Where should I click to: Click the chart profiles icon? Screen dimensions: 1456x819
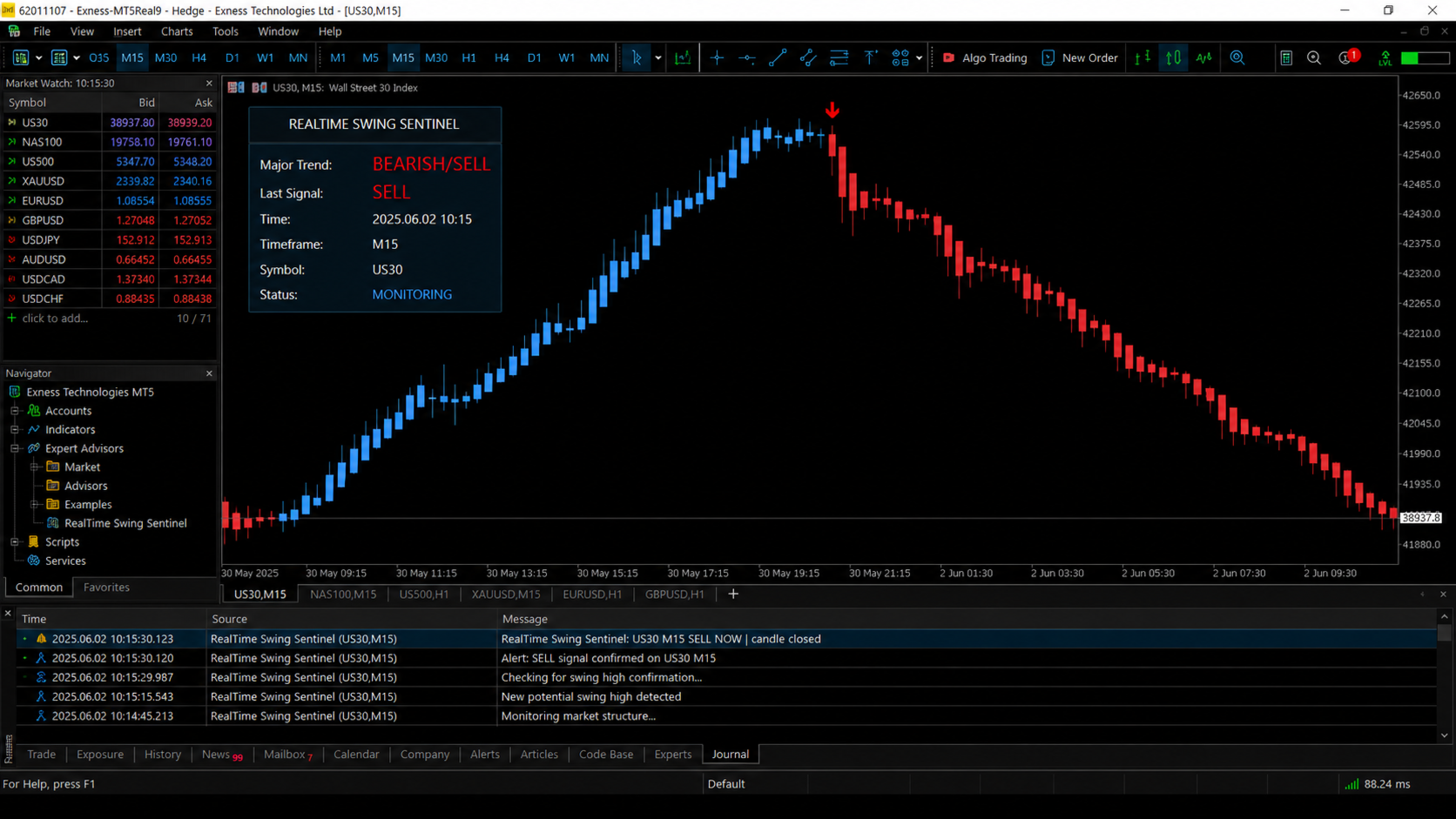(58, 57)
